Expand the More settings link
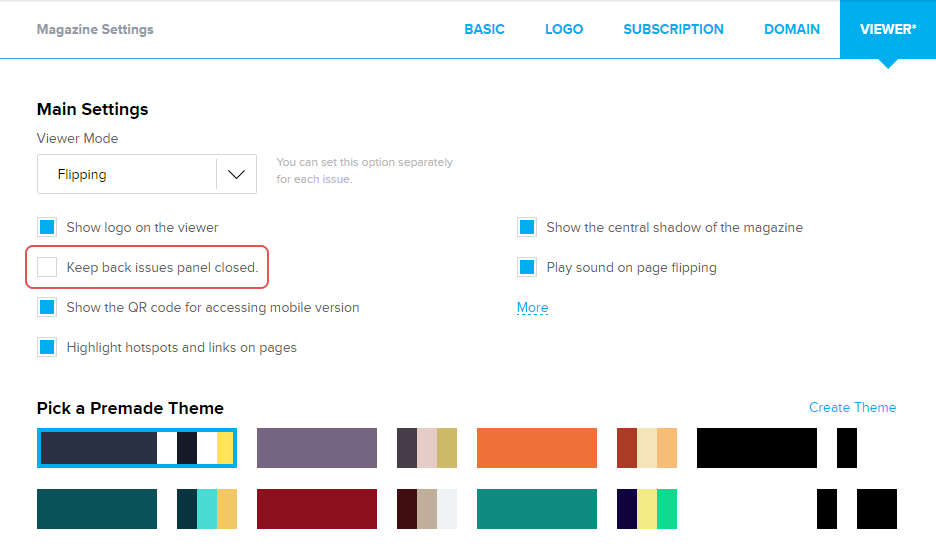Screen dimensions: 936x551 [532, 308]
